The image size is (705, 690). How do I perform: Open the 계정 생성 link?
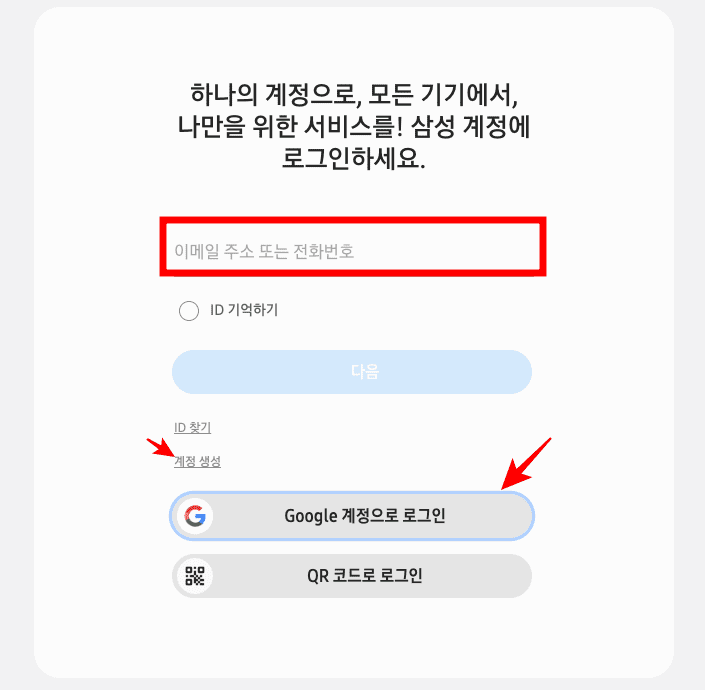197,461
